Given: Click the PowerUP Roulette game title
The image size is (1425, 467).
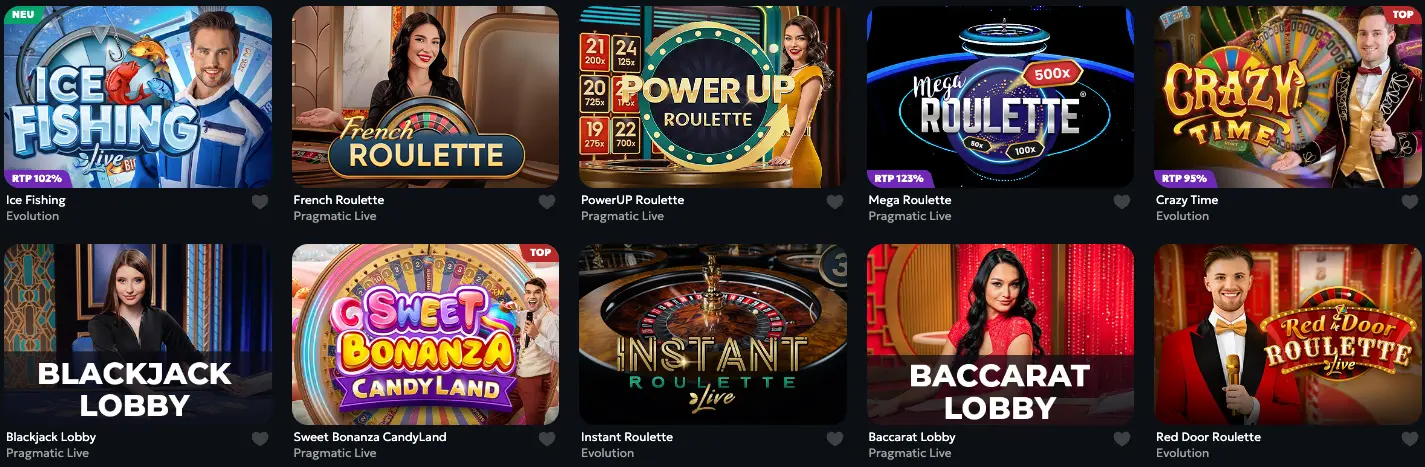Looking at the screenshot, I should coord(632,200).
